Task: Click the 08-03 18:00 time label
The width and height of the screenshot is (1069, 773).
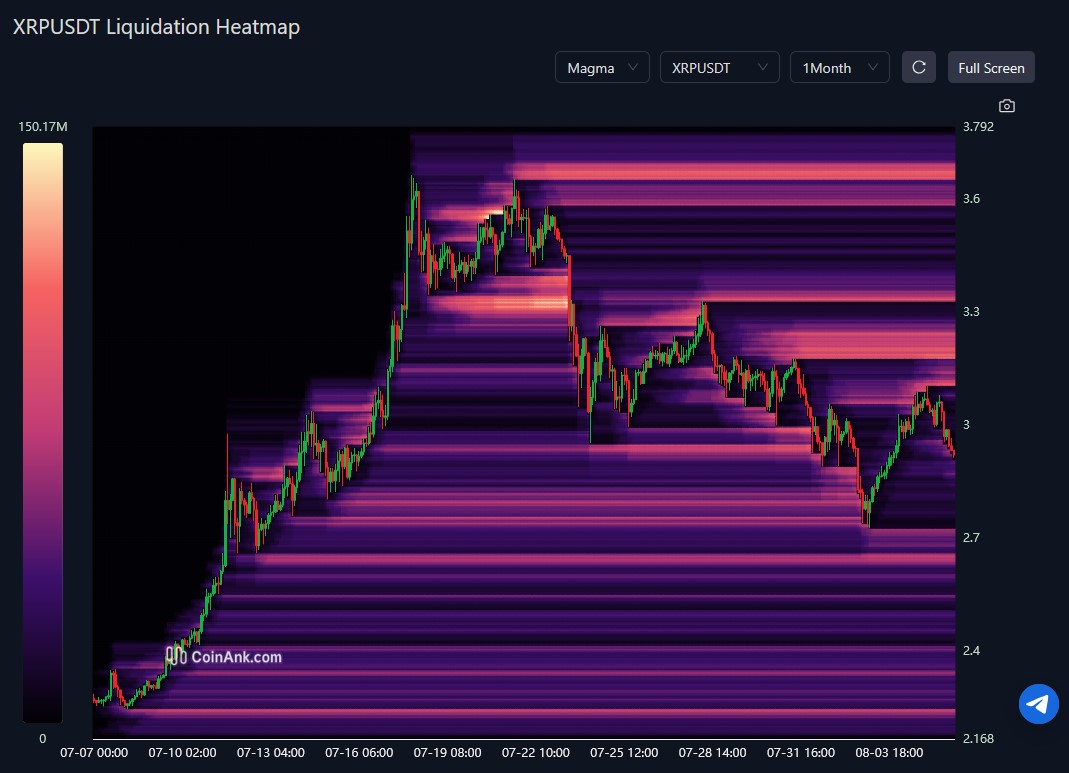Action: click(890, 753)
